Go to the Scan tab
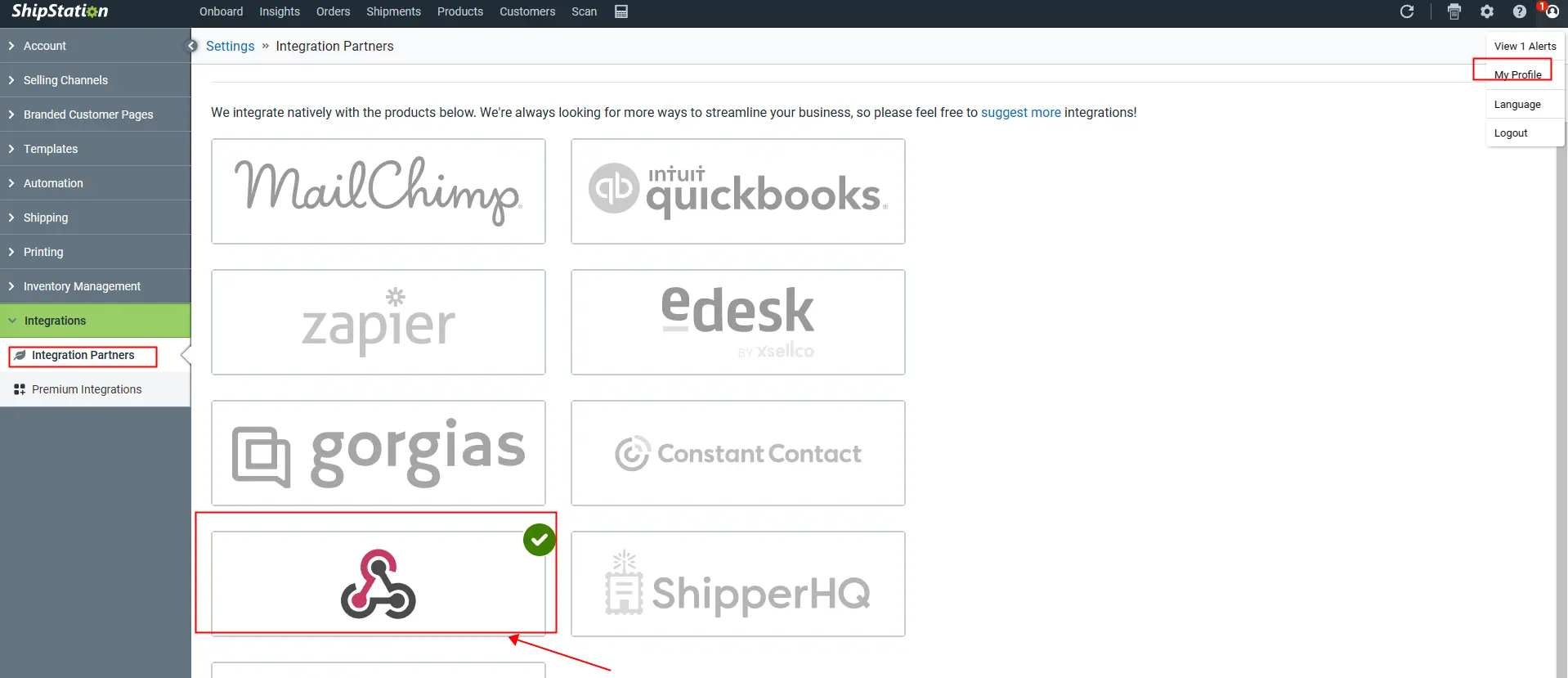 pyautogui.click(x=584, y=11)
